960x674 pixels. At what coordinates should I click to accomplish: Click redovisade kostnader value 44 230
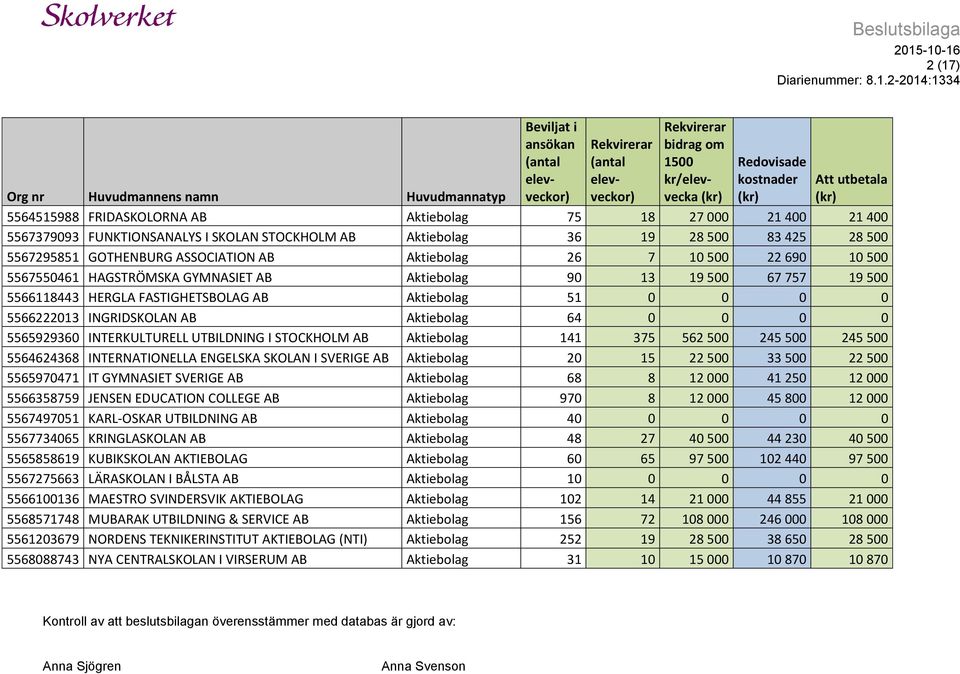point(786,438)
